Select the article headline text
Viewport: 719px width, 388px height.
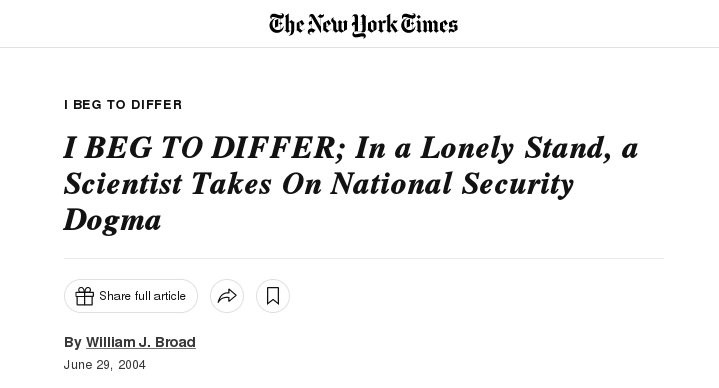[x=351, y=184]
